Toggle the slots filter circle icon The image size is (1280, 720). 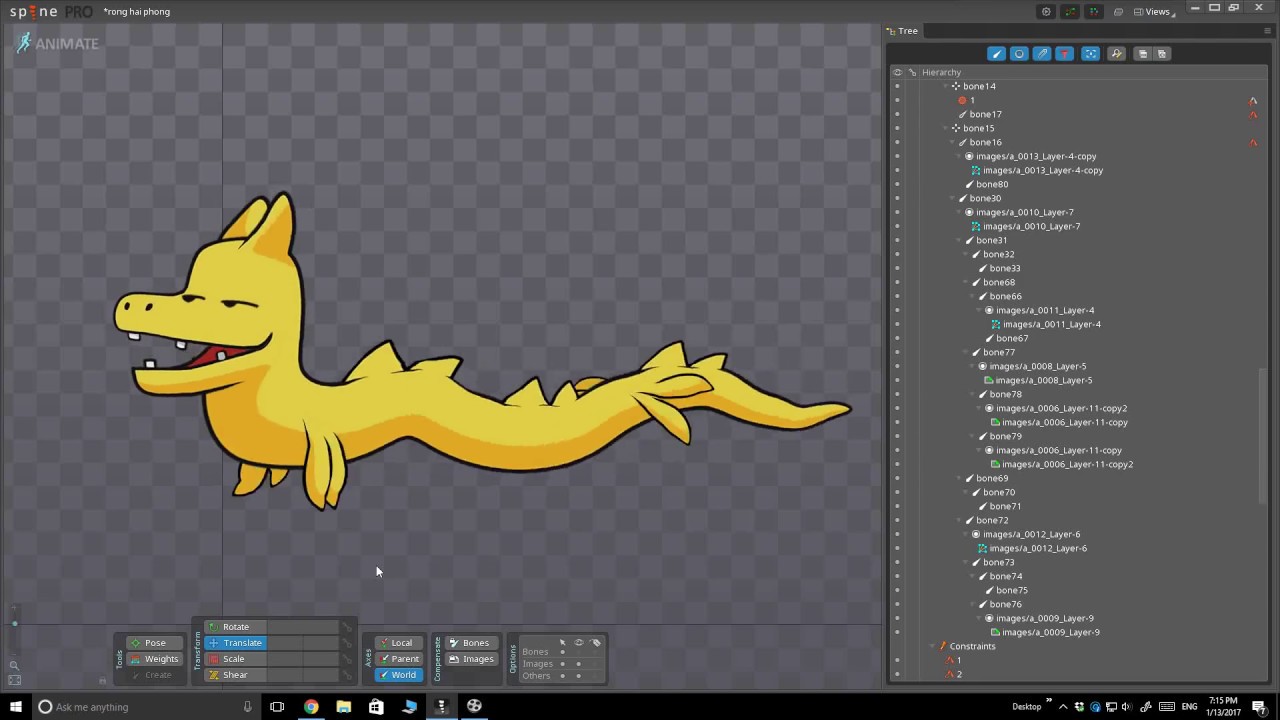coord(1019,54)
